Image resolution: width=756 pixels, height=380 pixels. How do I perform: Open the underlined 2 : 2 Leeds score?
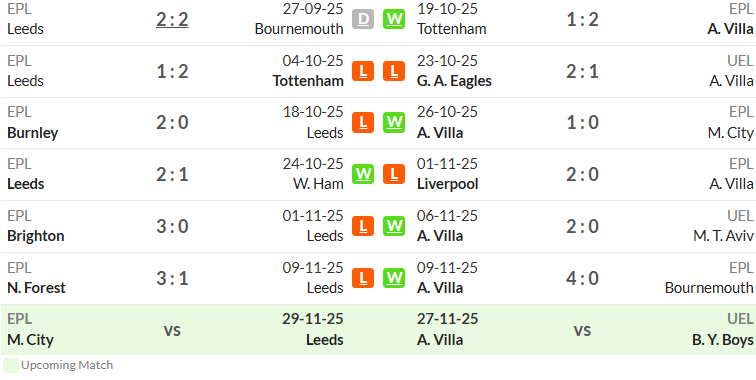(172, 20)
